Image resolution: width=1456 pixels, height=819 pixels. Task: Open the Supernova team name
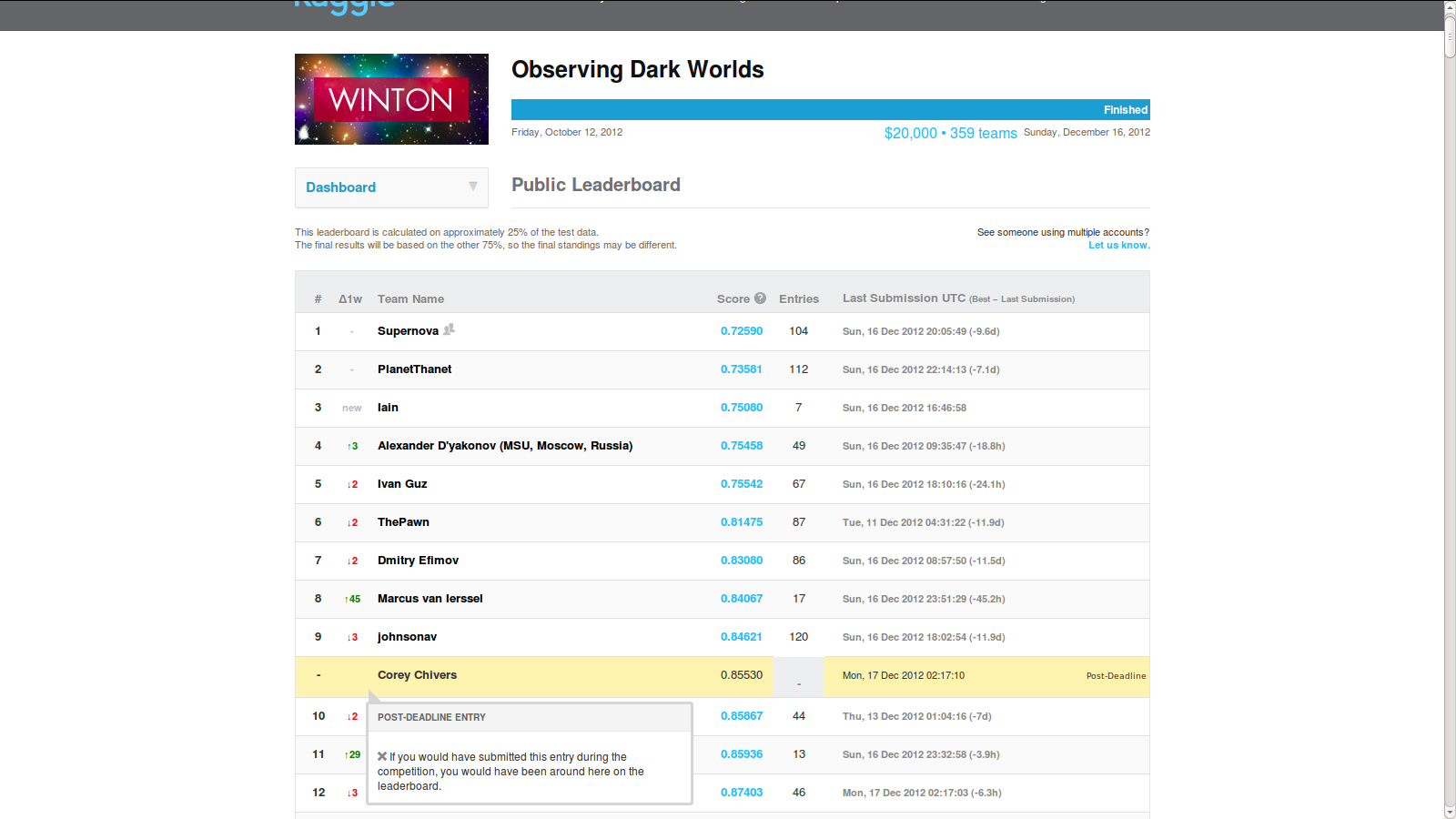click(x=408, y=331)
